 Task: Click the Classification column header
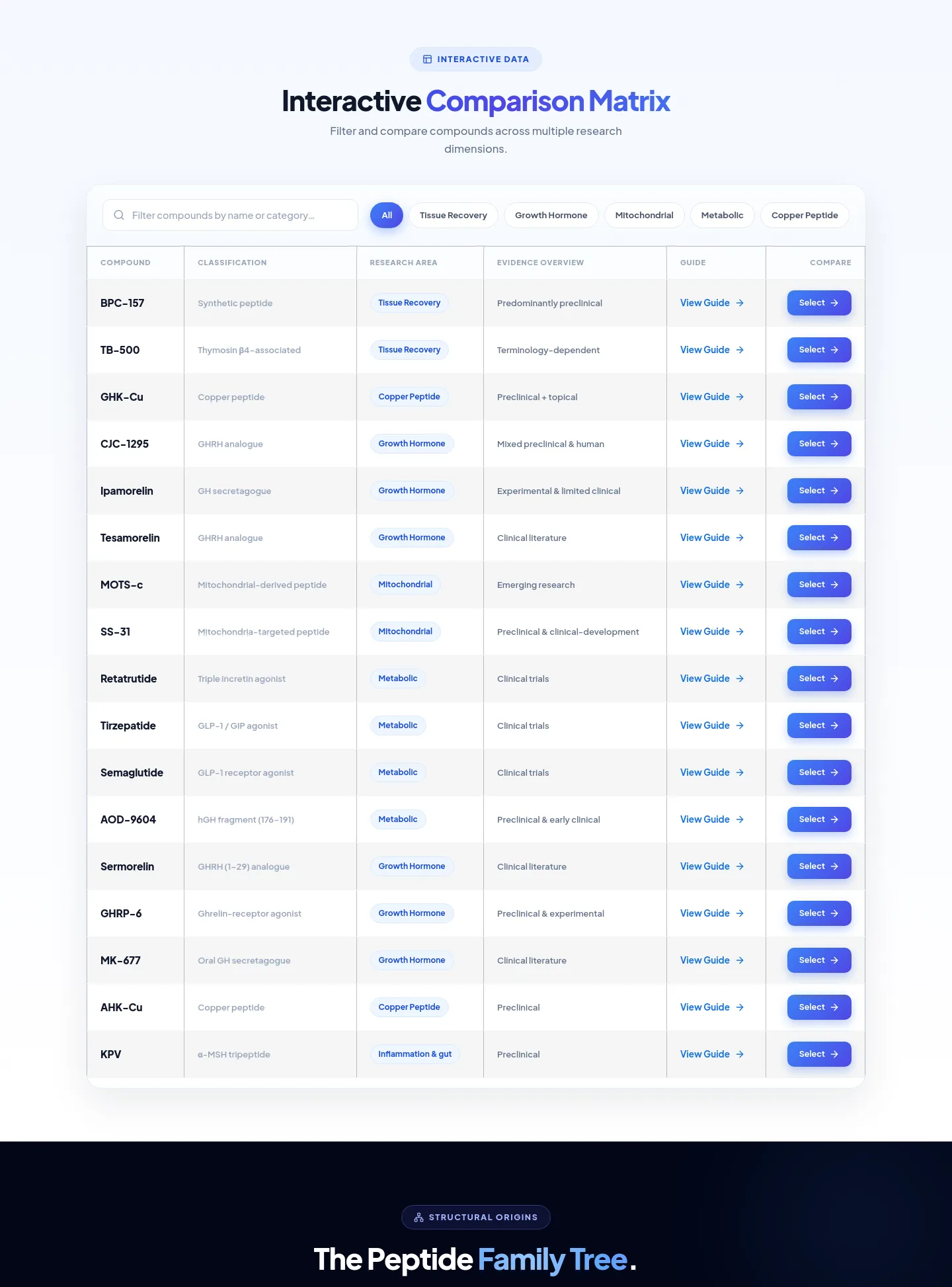[233, 263]
